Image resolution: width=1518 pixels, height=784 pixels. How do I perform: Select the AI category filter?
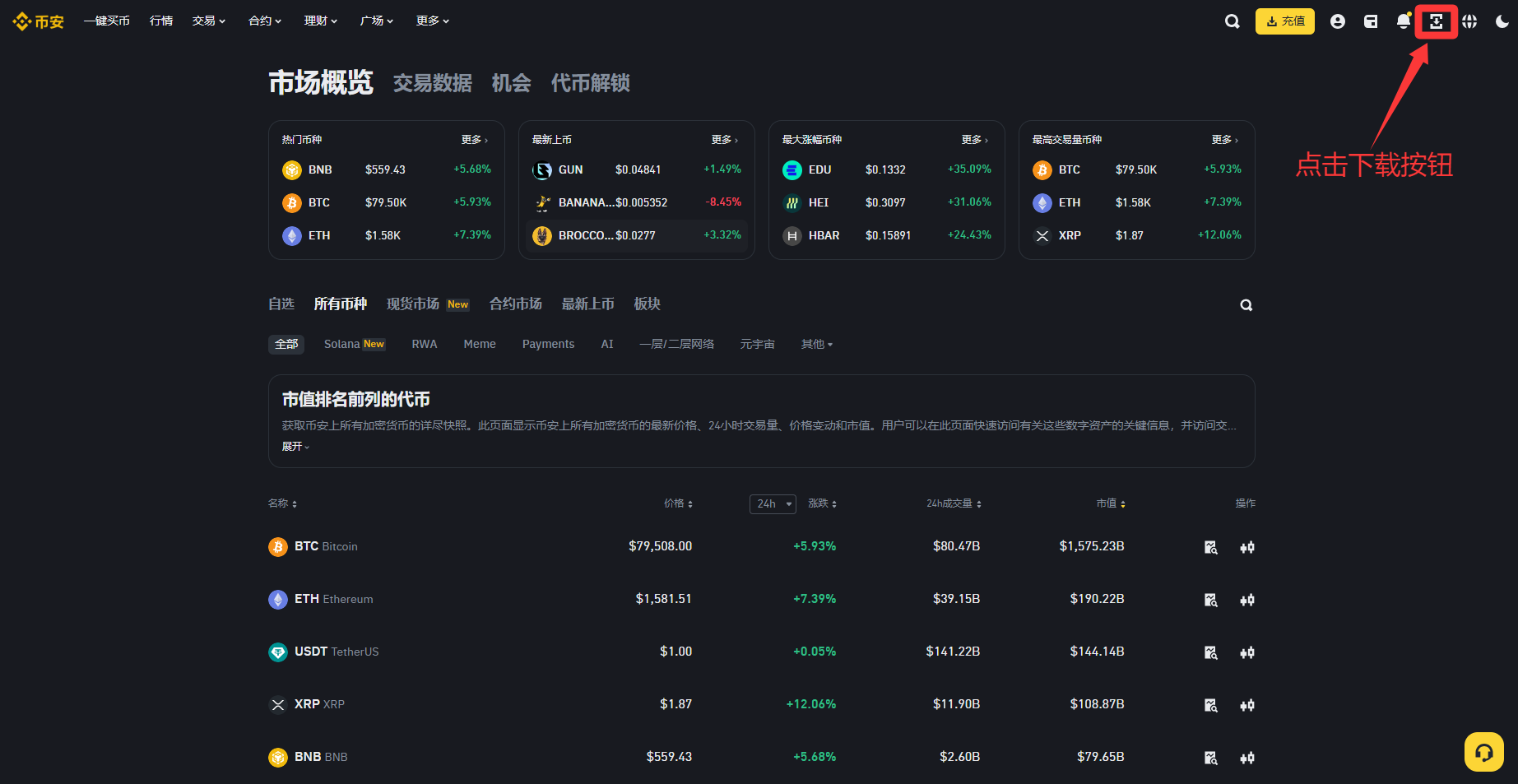(607, 344)
